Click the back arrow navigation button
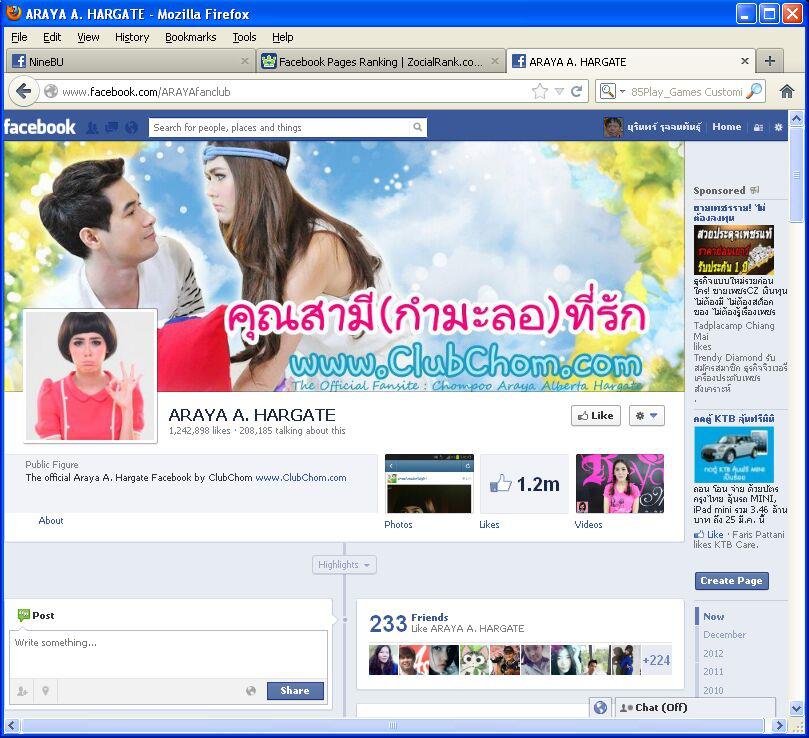This screenshot has height=738, width=809. pos(24,91)
